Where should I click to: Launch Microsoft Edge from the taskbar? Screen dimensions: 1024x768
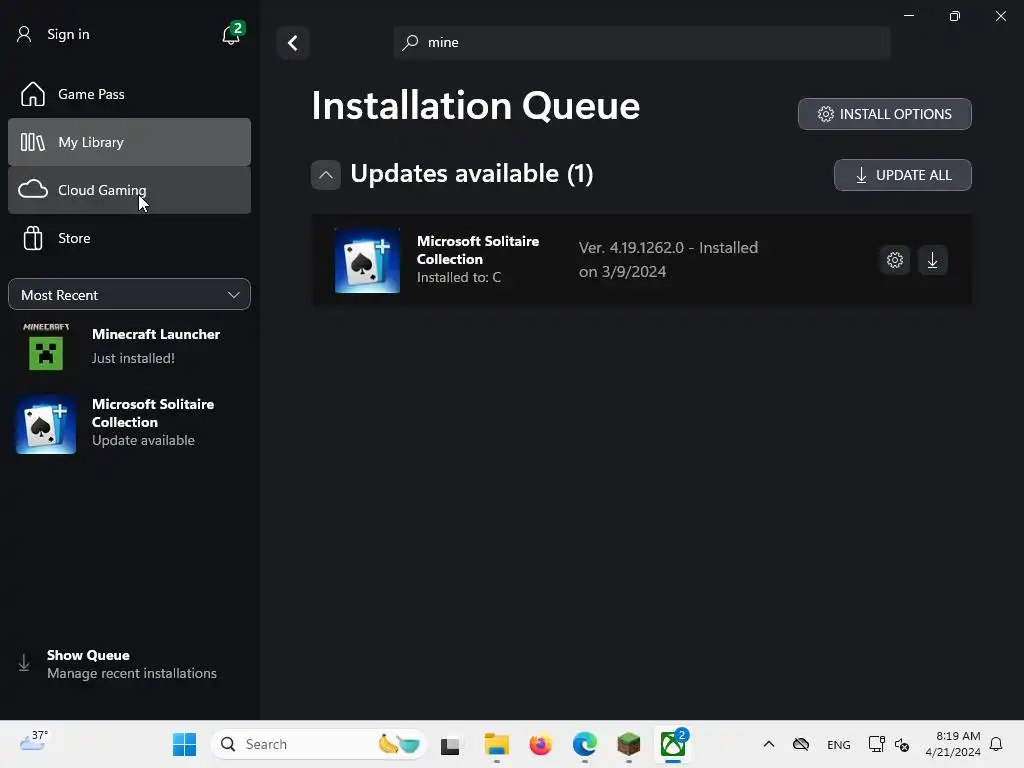pos(584,744)
